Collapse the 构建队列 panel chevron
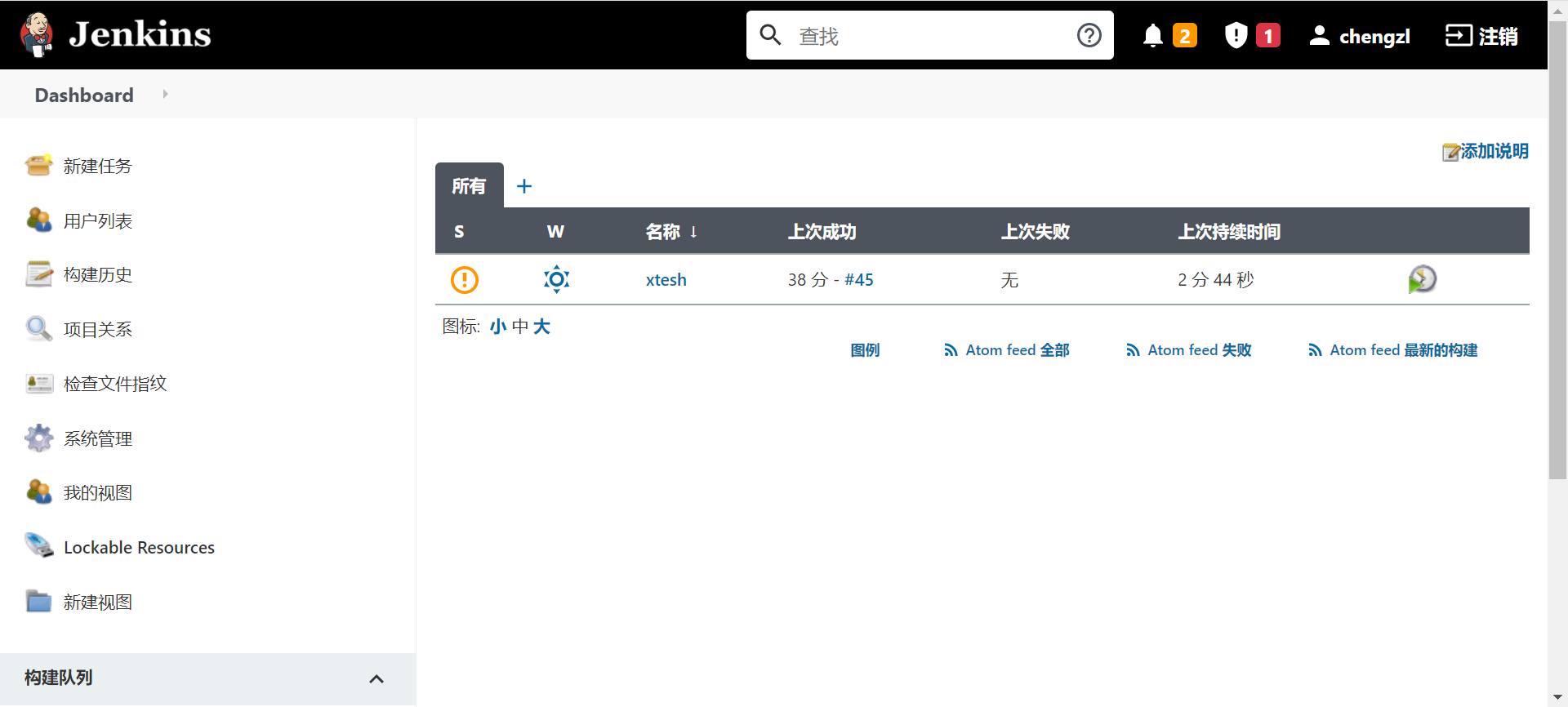1568x707 pixels. (376, 678)
